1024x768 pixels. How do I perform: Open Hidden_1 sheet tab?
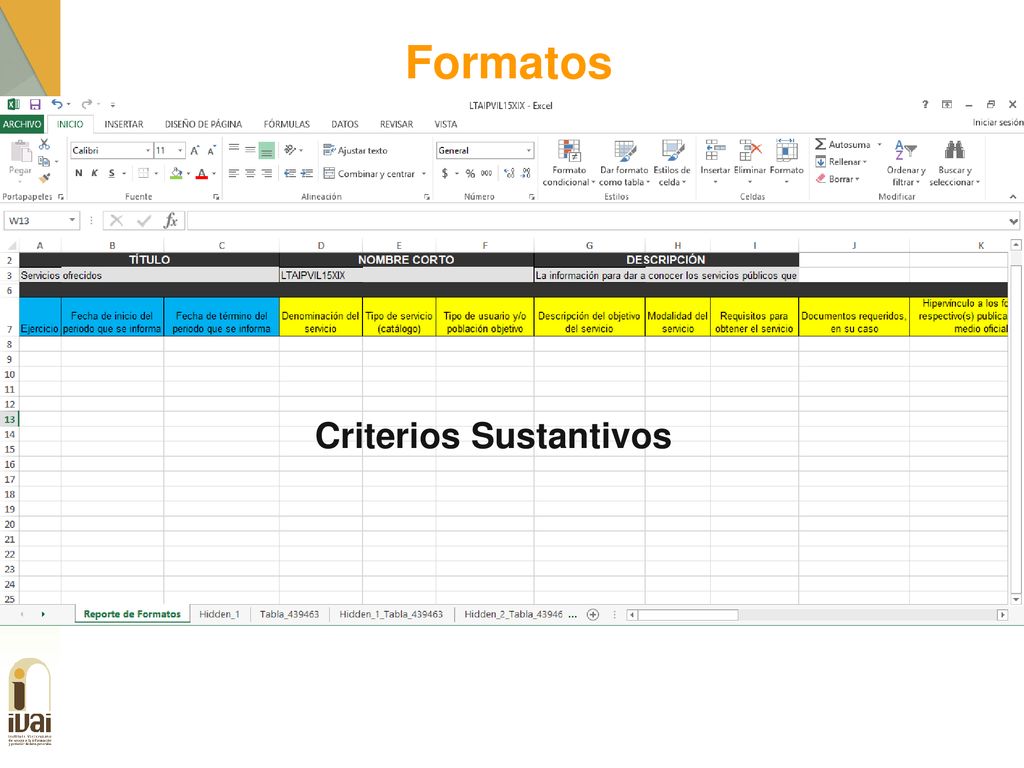pos(219,615)
